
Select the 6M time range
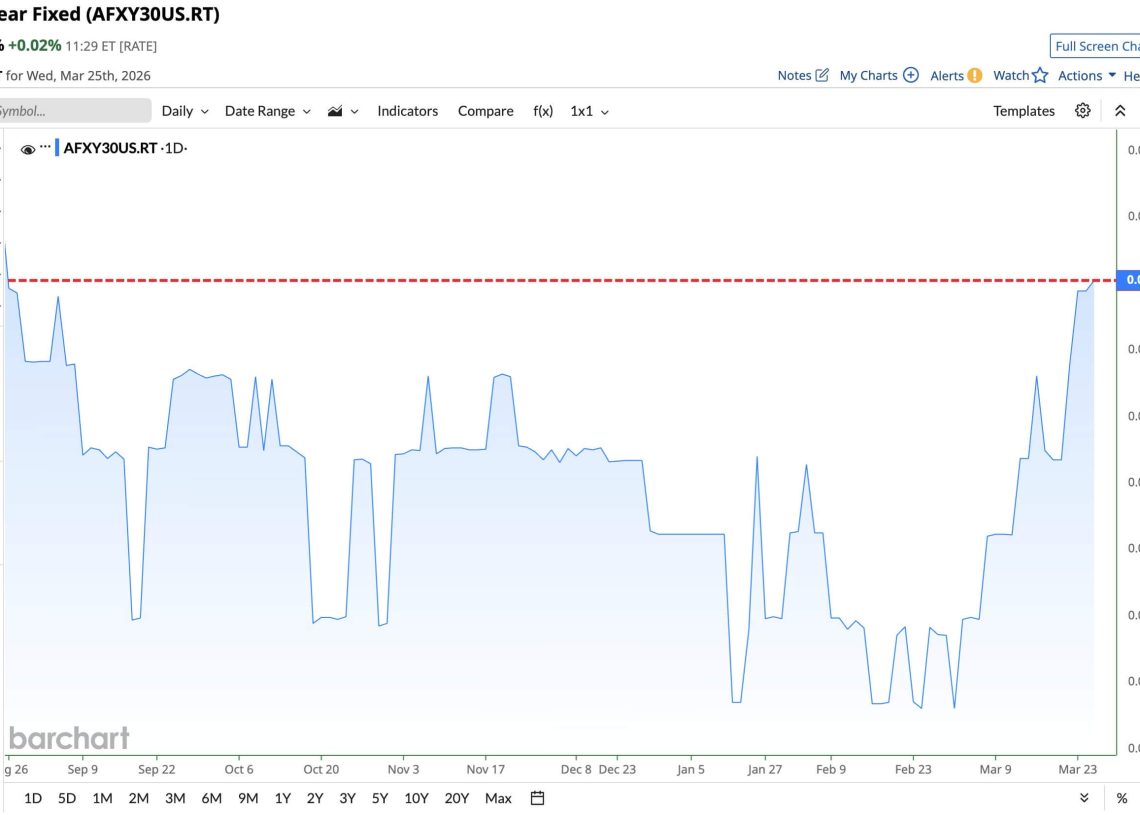(x=211, y=798)
